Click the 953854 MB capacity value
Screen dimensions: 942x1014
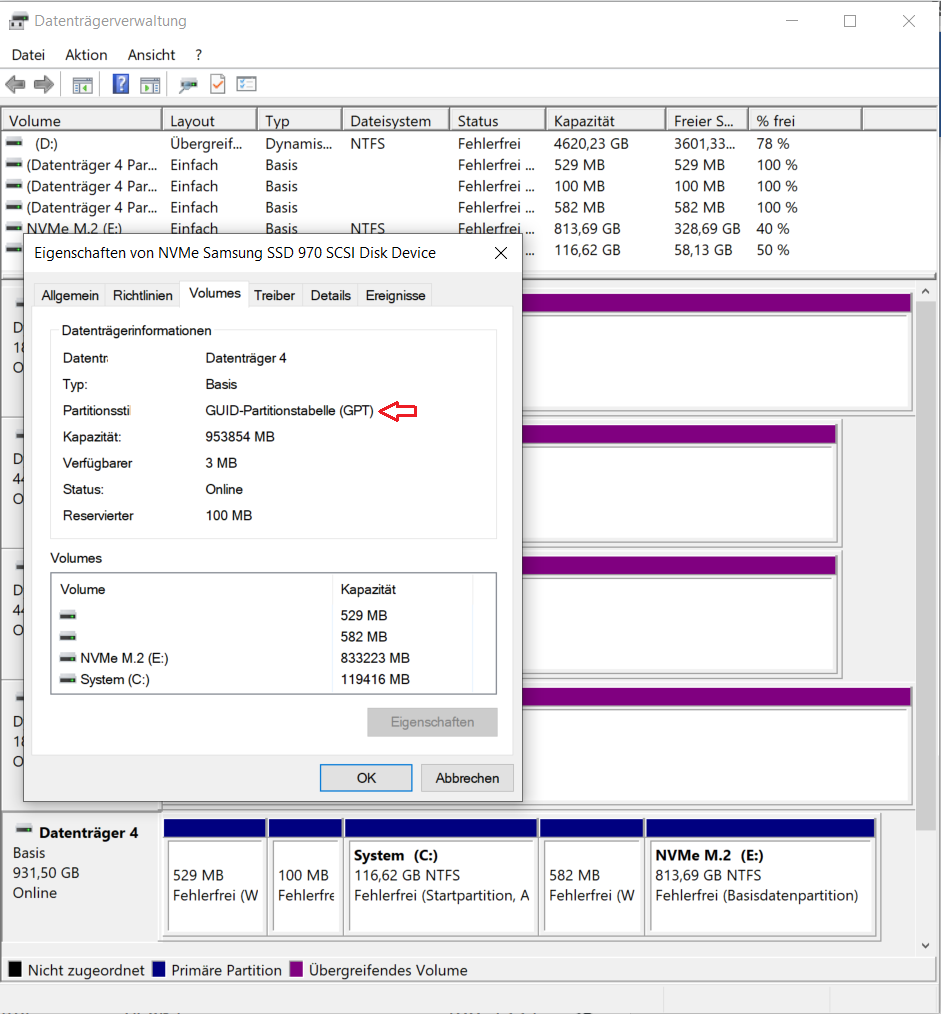(240, 437)
